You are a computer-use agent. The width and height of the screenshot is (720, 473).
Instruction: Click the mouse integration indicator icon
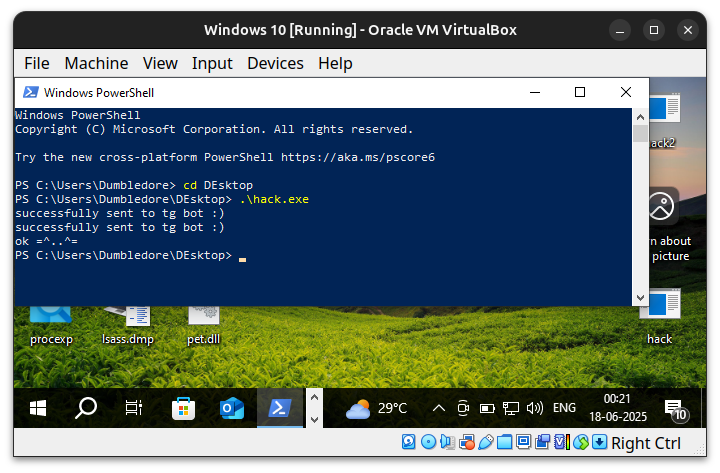(580, 442)
